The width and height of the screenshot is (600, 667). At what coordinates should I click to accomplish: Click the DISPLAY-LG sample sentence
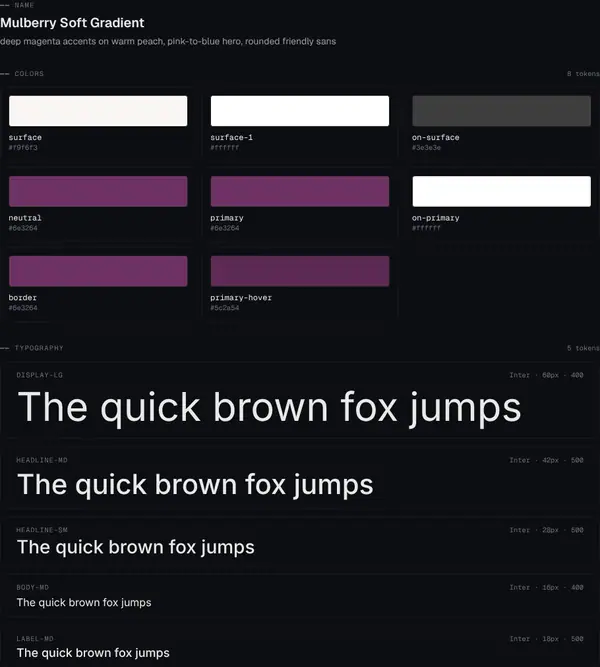pyautogui.click(x=269, y=408)
